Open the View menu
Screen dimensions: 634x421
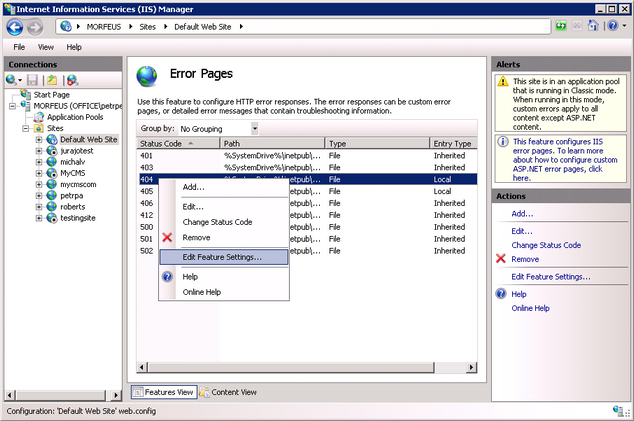46,47
